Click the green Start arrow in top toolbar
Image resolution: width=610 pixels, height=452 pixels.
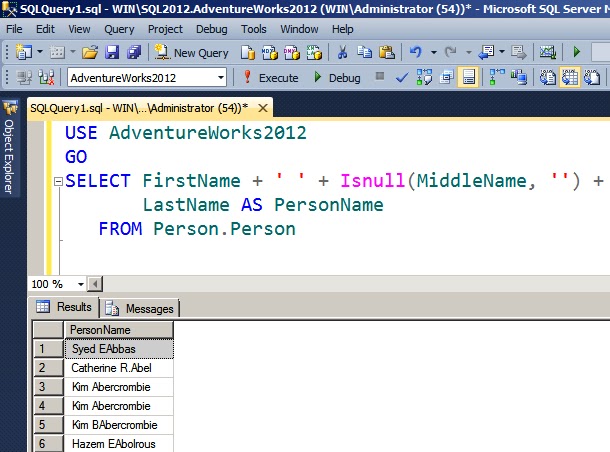577,52
